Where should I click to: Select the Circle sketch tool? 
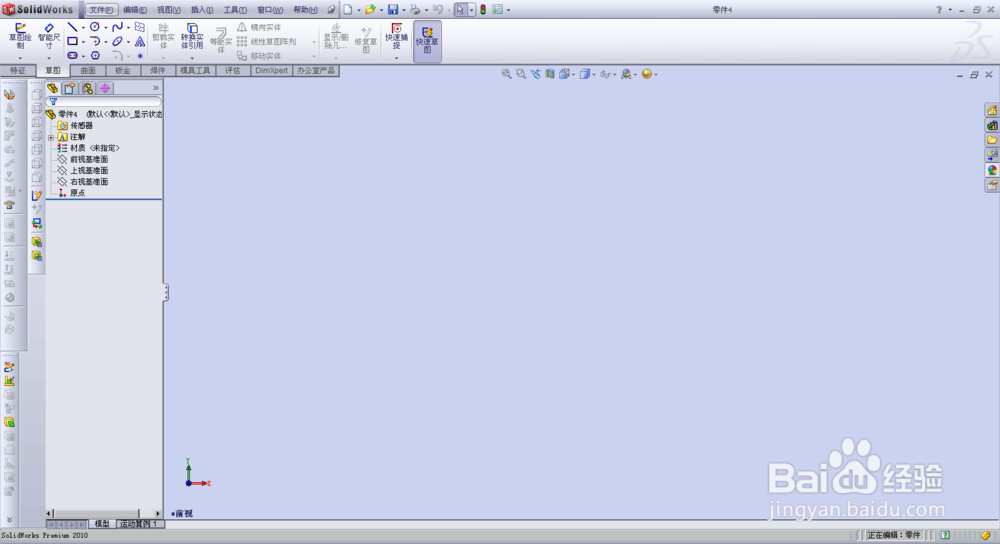(95, 27)
